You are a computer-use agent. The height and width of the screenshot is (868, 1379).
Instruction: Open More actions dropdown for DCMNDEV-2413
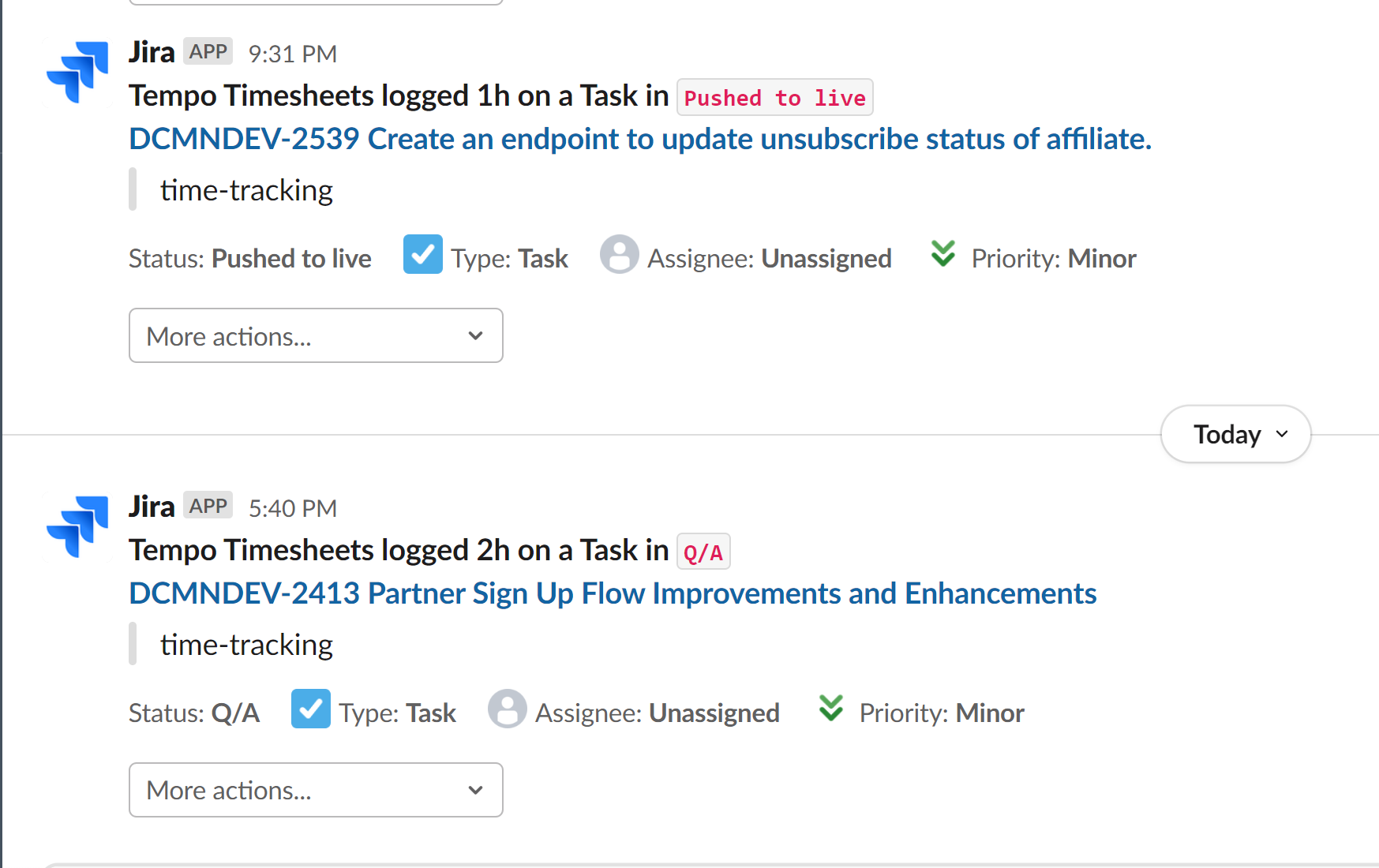click(x=316, y=790)
